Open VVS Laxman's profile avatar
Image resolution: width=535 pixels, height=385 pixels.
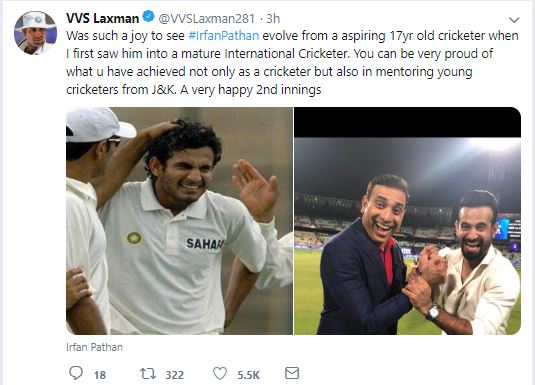(x=35, y=33)
